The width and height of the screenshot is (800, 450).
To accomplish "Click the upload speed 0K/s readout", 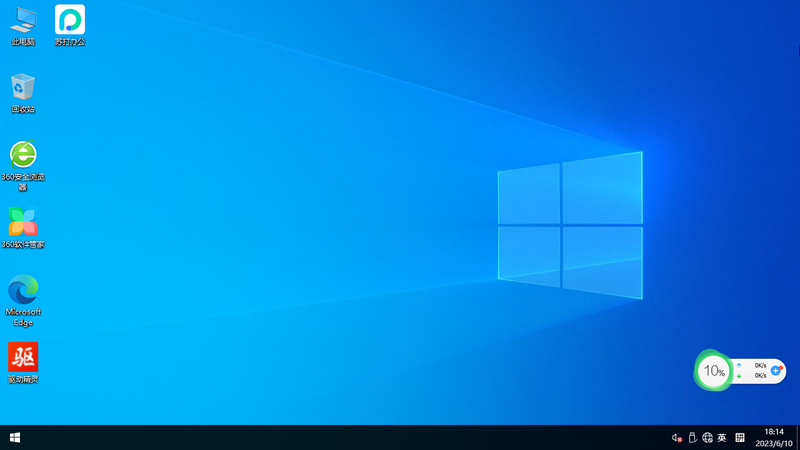I will [760, 365].
